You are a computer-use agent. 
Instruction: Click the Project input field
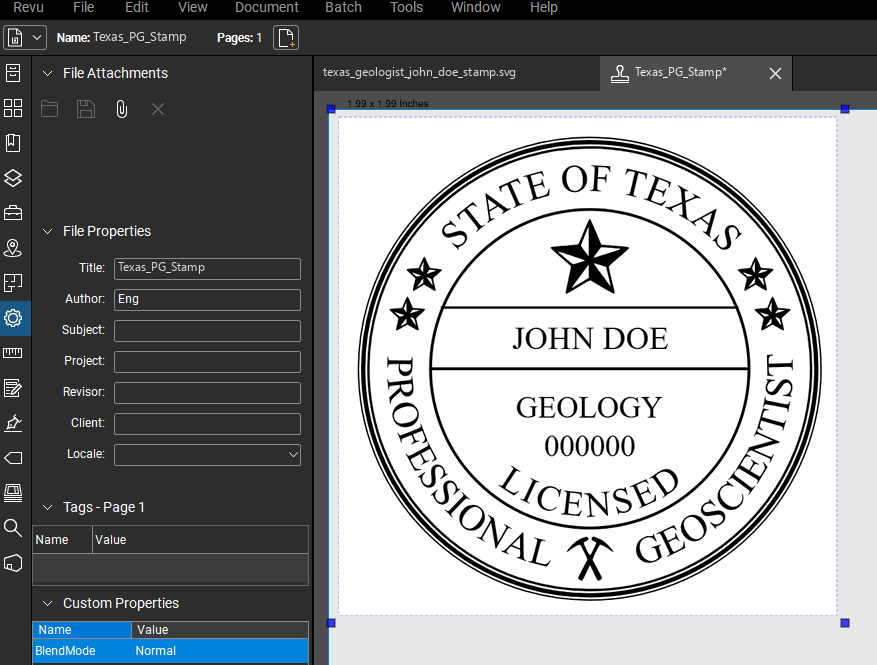[x=208, y=362]
